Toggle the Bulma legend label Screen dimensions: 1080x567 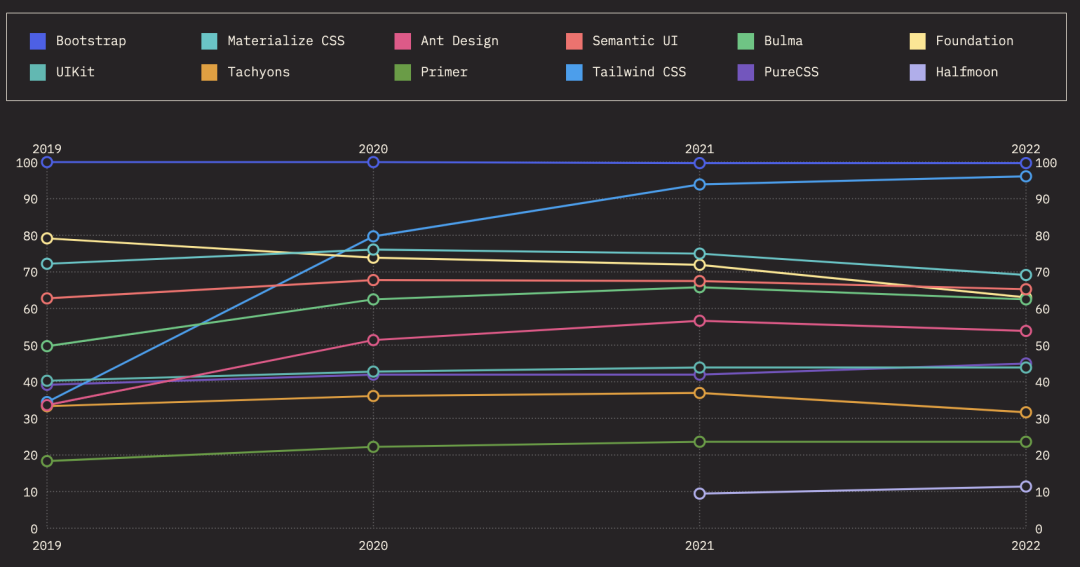tap(783, 41)
